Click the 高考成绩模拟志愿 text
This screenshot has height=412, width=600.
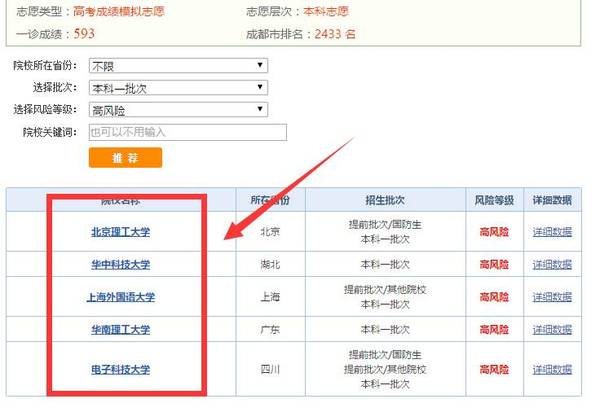[x=119, y=11]
